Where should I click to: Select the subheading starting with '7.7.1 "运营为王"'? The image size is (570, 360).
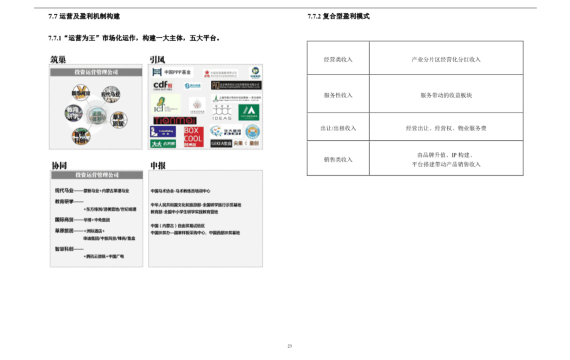coord(134,38)
